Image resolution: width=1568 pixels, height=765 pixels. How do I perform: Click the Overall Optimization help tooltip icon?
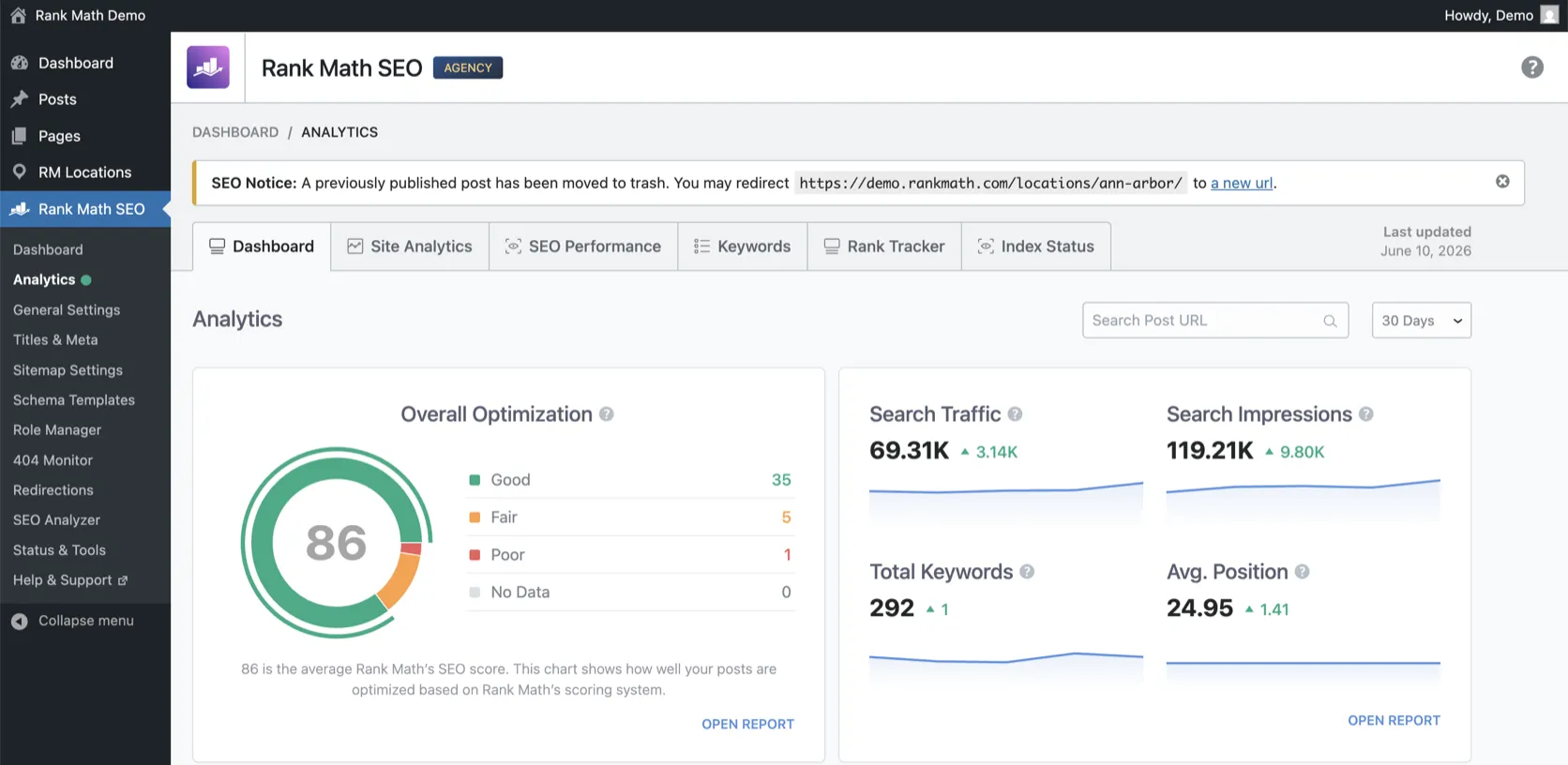pyautogui.click(x=607, y=414)
